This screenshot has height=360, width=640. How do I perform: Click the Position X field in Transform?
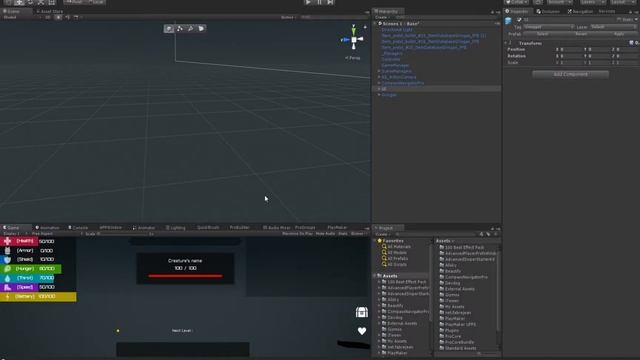point(569,49)
